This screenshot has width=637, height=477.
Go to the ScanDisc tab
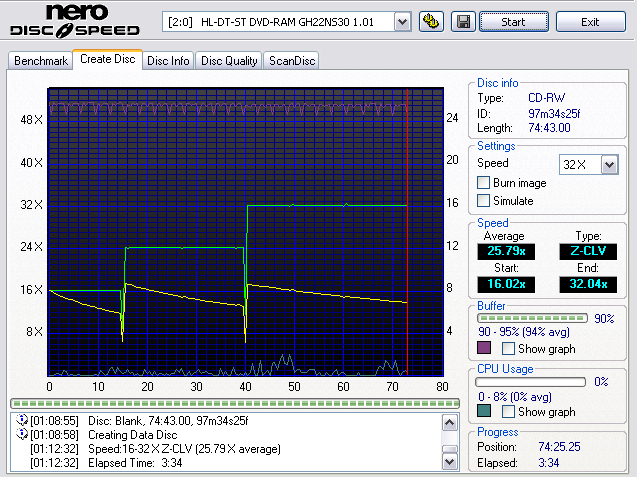tap(291, 61)
